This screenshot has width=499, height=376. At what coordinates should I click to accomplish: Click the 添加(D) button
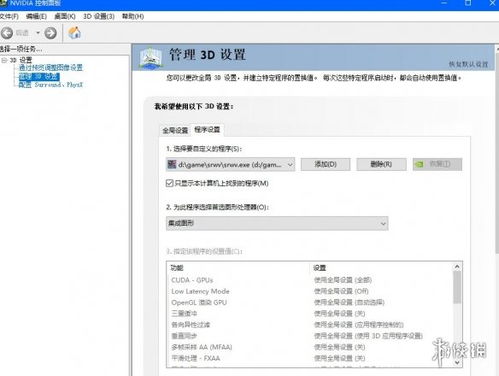[x=326, y=164]
